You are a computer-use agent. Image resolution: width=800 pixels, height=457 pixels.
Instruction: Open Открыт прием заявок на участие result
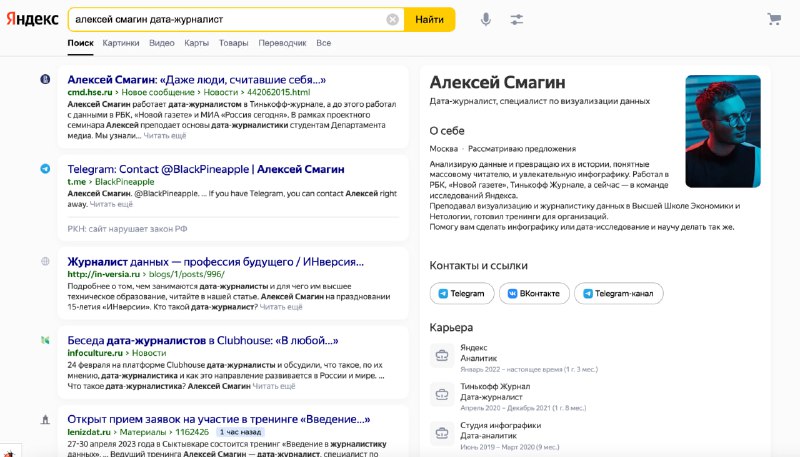[x=219, y=419]
